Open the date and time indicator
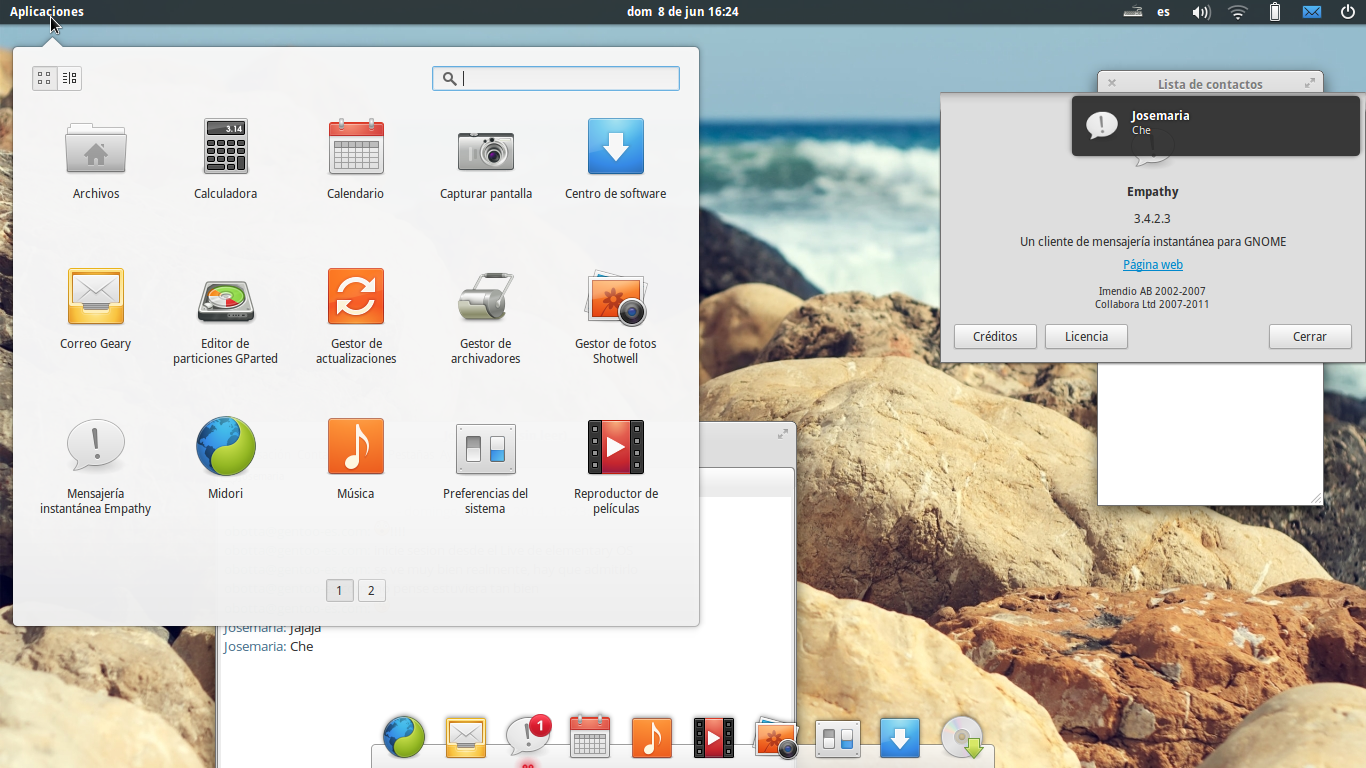1366x768 pixels. coord(683,12)
